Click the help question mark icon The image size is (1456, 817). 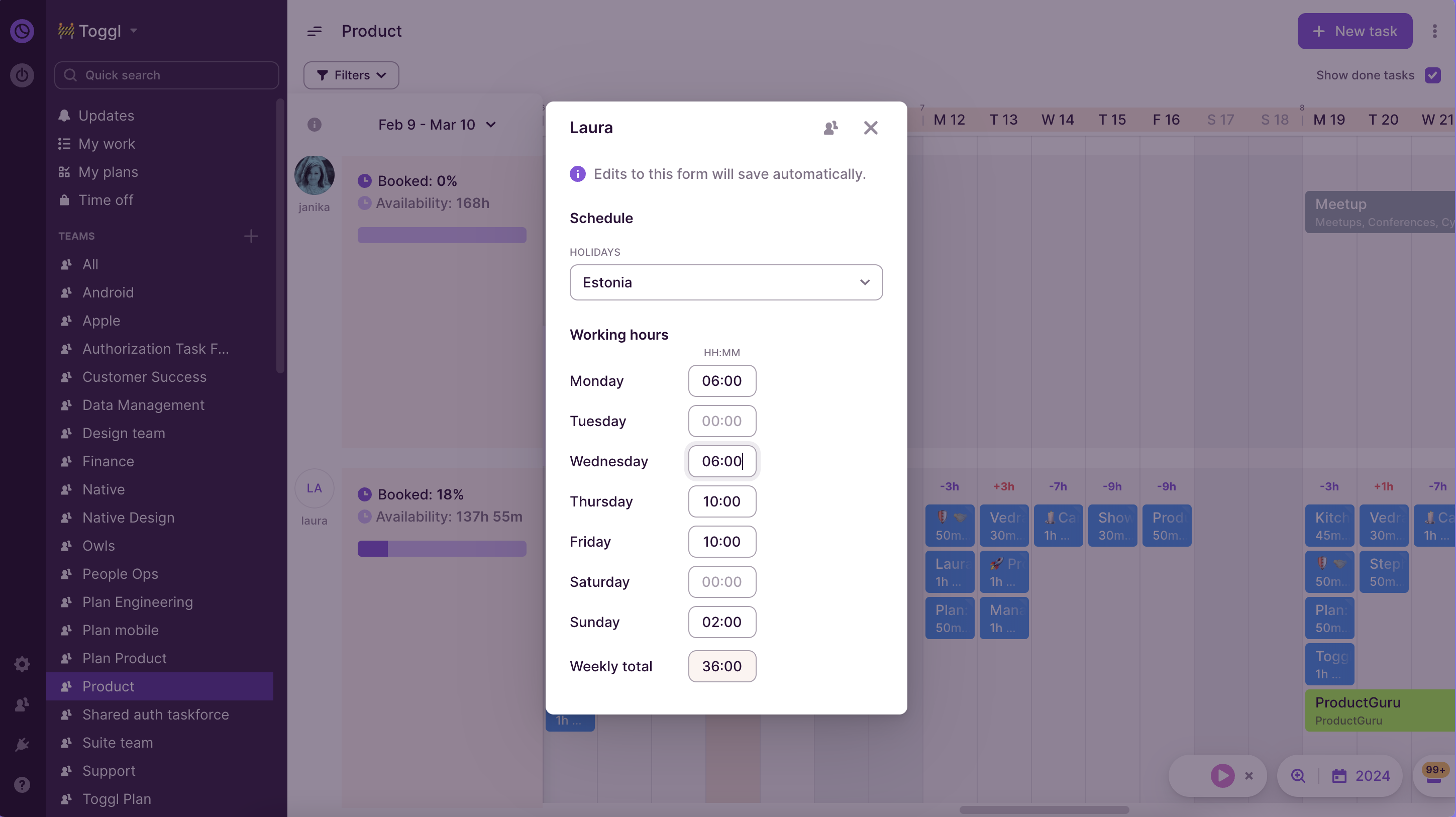coord(22,784)
